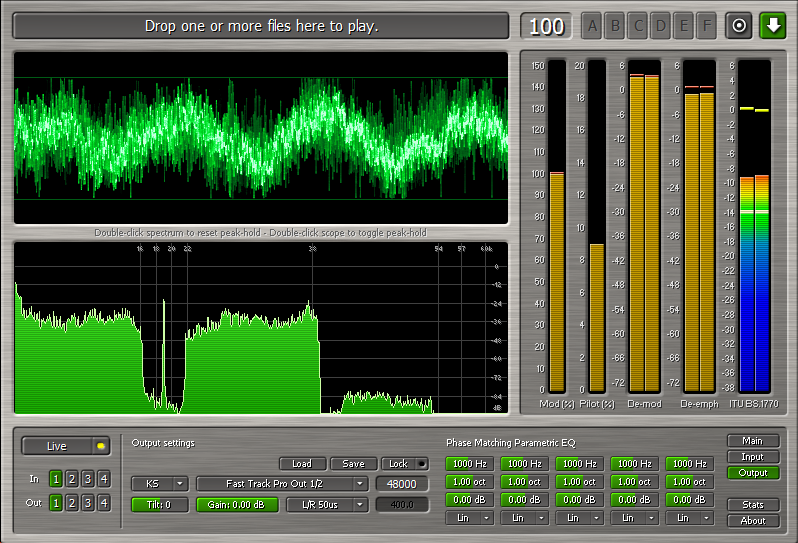The width and height of the screenshot is (798, 543).
Task: Toggle the Lock button
Action: click(405, 464)
